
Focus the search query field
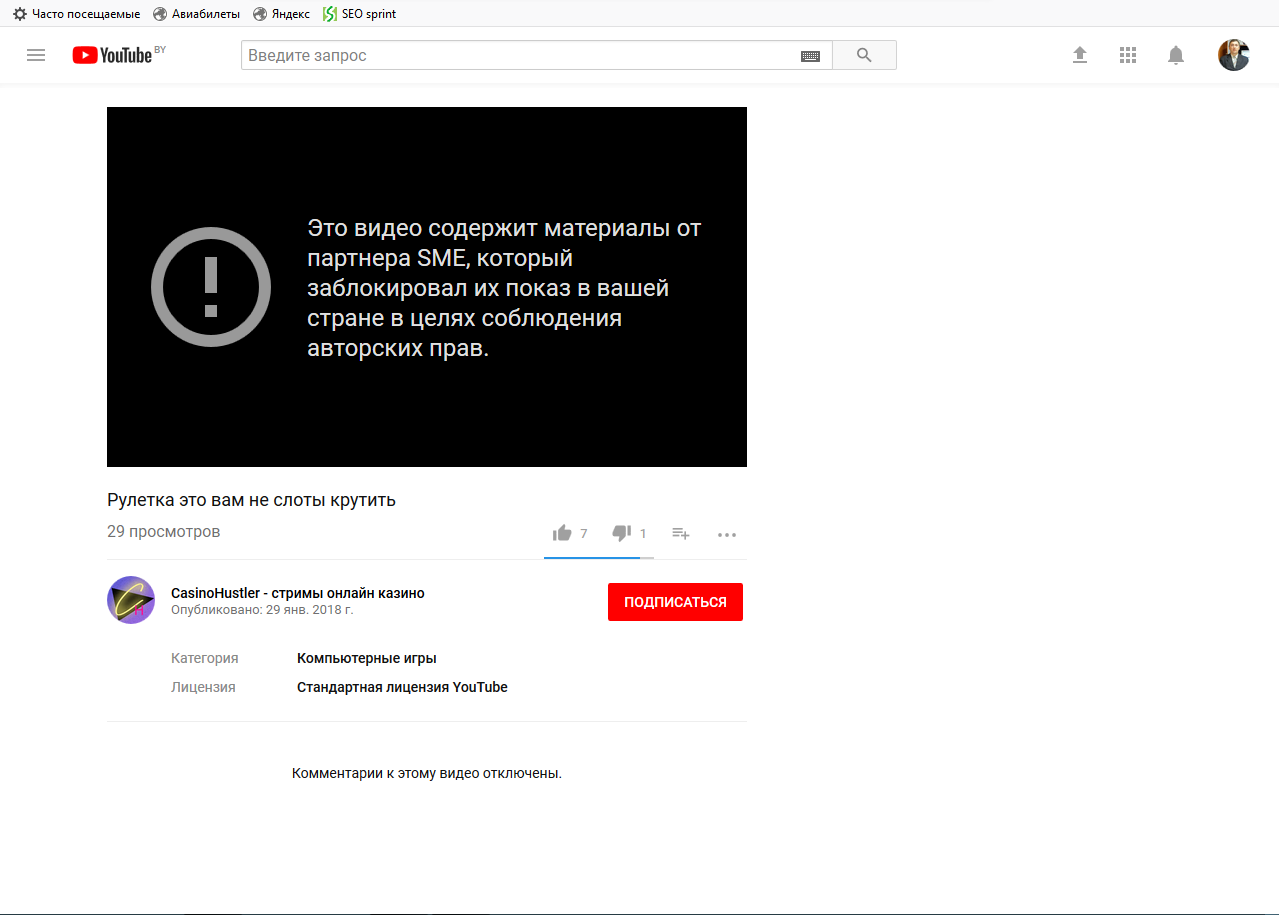click(x=519, y=55)
